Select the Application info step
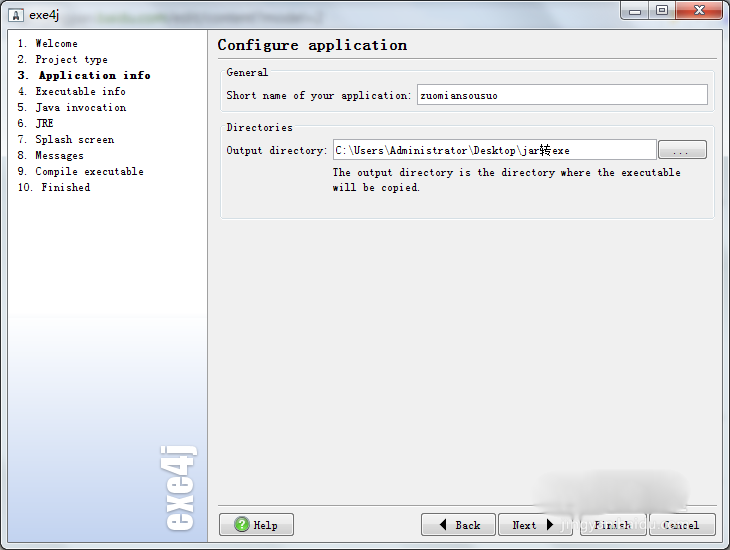The image size is (730, 550). click(x=94, y=75)
